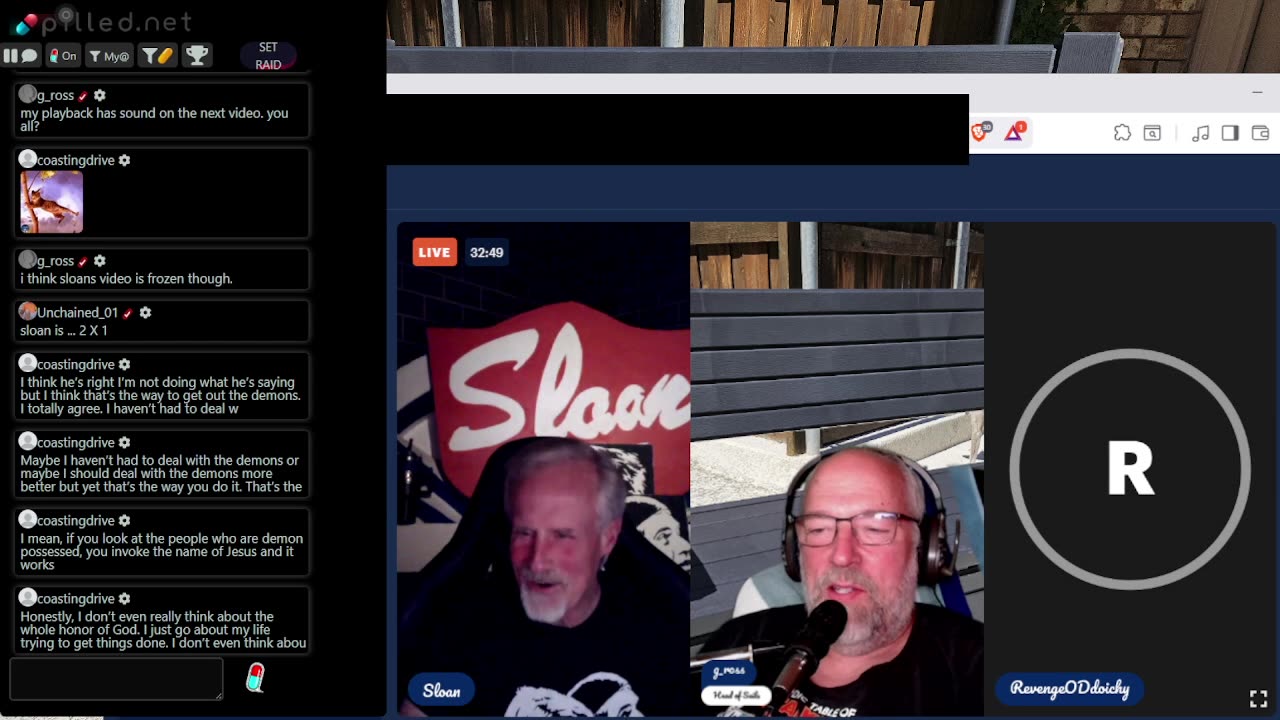Open the tab search icon in browser toolbar
This screenshot has height=720, width=1280.
pyautogui.click(x=1152, y=133)
